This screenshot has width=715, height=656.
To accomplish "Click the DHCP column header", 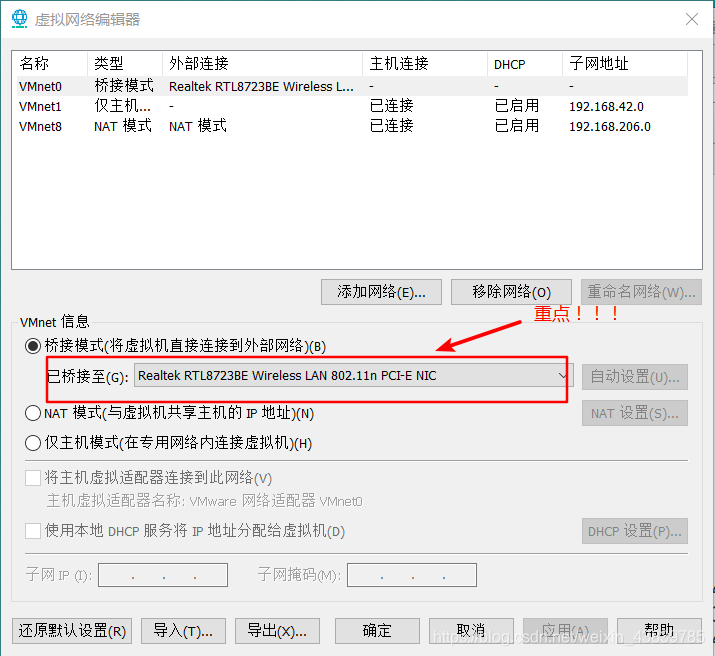I will [x=525, y=64].
